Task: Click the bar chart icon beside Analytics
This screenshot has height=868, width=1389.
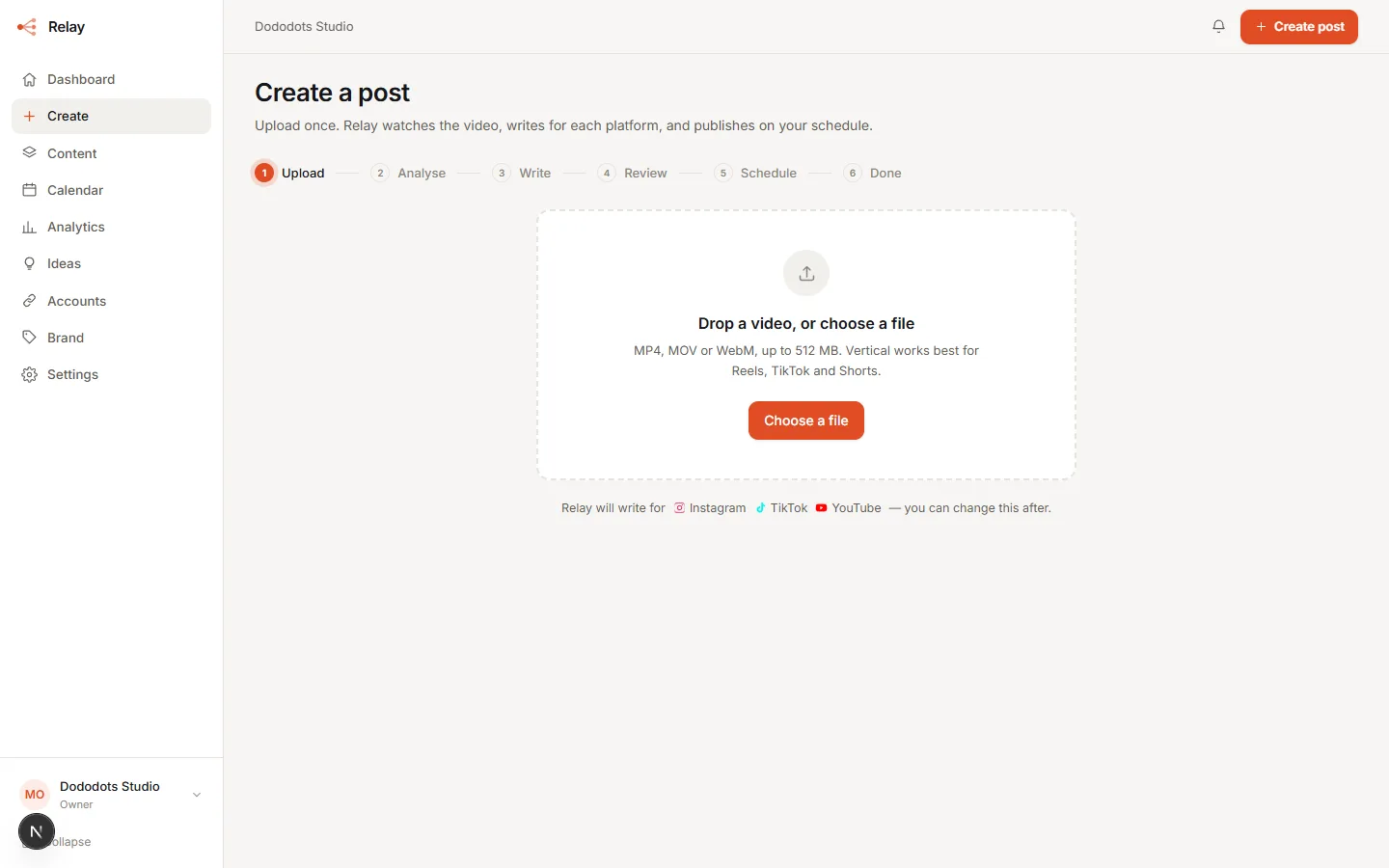Action: click(30, 227)
